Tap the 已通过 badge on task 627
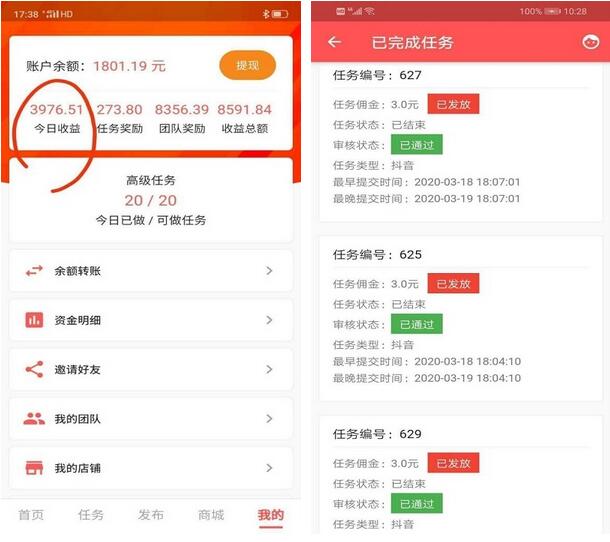 417,145
